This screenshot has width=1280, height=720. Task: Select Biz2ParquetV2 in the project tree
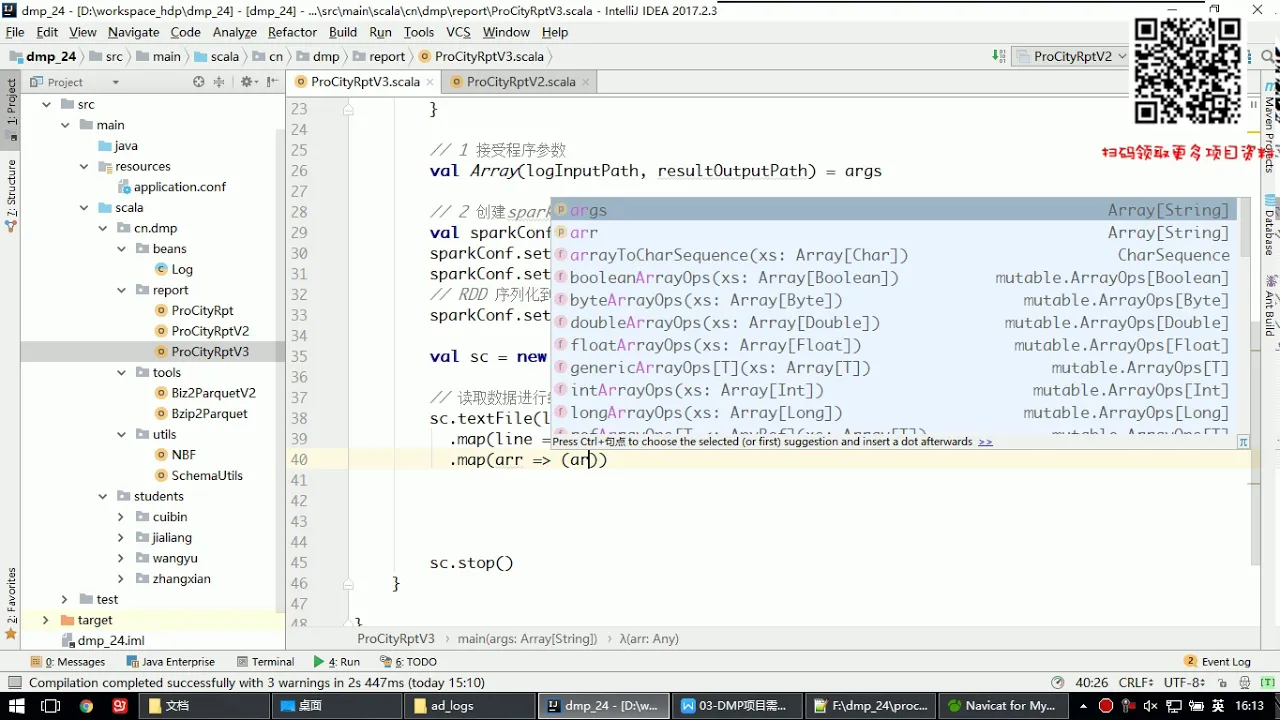pyautogui.click(x=205, y=393)
